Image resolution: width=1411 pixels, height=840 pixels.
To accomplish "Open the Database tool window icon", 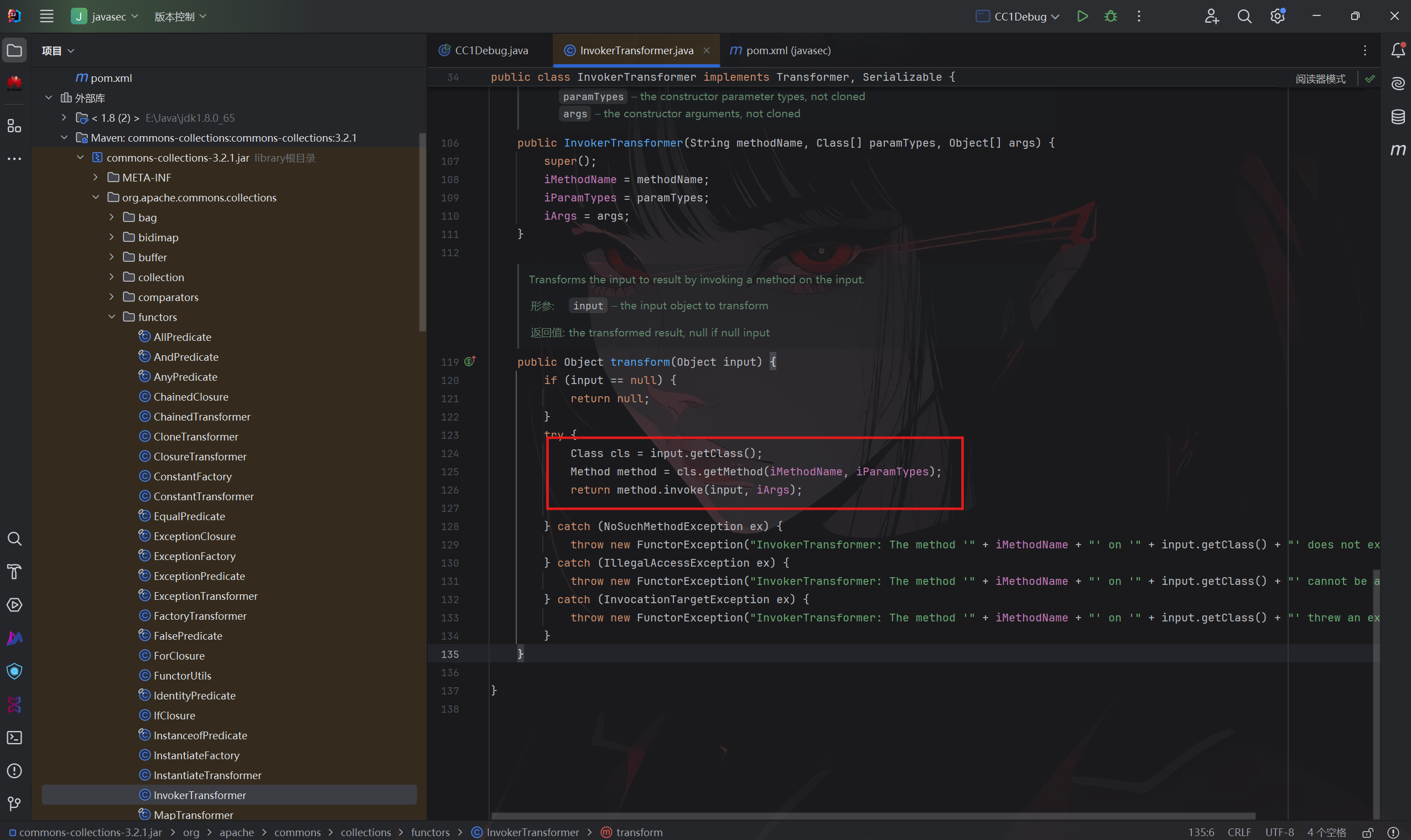I will tap(1397, 117).
